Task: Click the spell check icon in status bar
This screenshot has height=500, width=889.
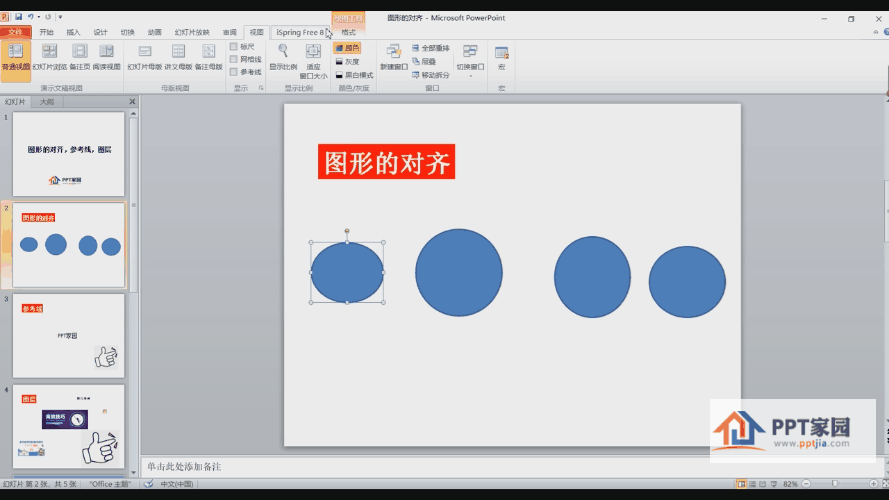Action: click(x=149, y=484)
